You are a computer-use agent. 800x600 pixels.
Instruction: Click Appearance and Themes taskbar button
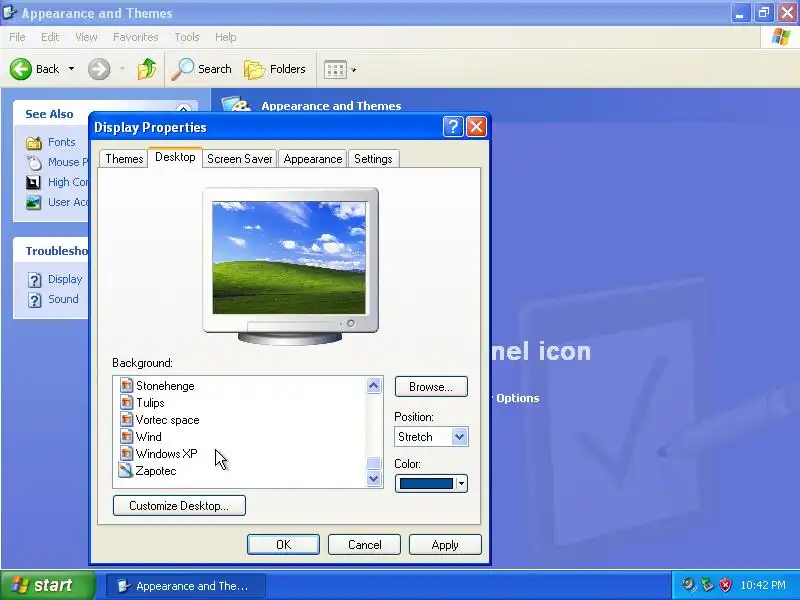(186, 586)
